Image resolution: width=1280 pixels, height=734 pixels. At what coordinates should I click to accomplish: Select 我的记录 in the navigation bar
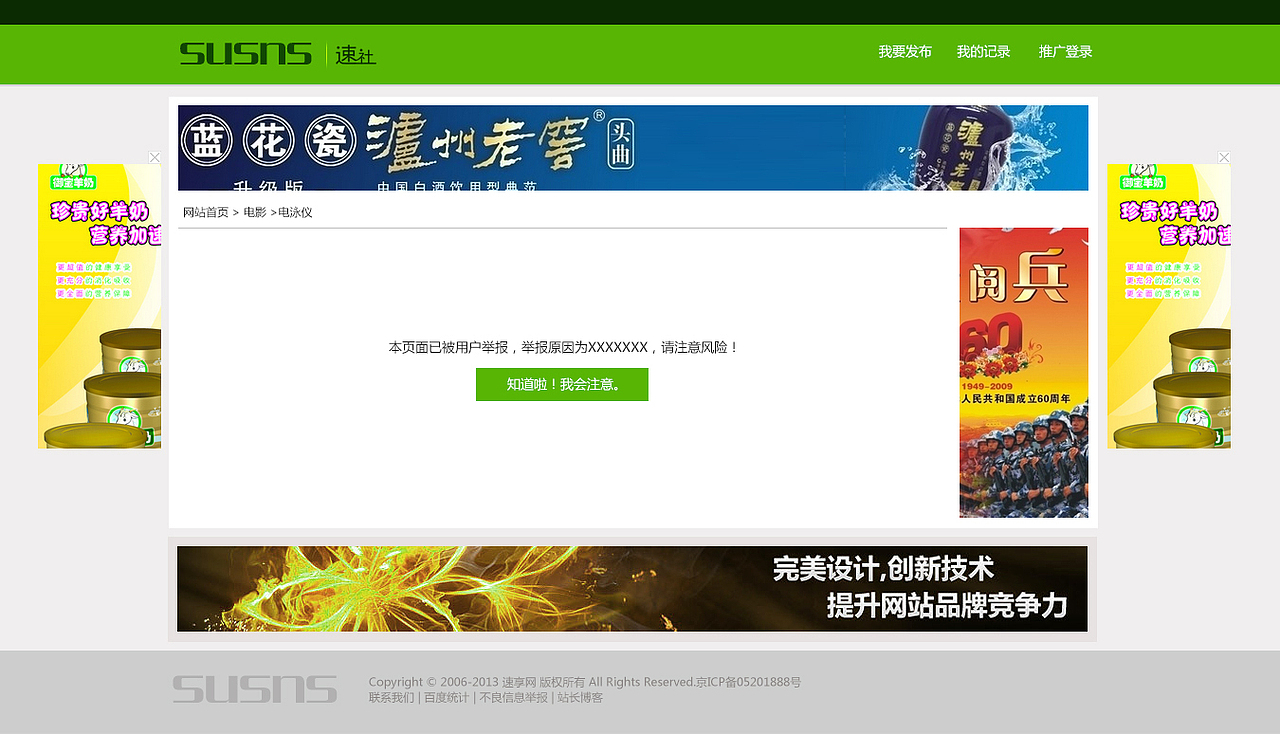pyautogui.click(x=983, y=50)
